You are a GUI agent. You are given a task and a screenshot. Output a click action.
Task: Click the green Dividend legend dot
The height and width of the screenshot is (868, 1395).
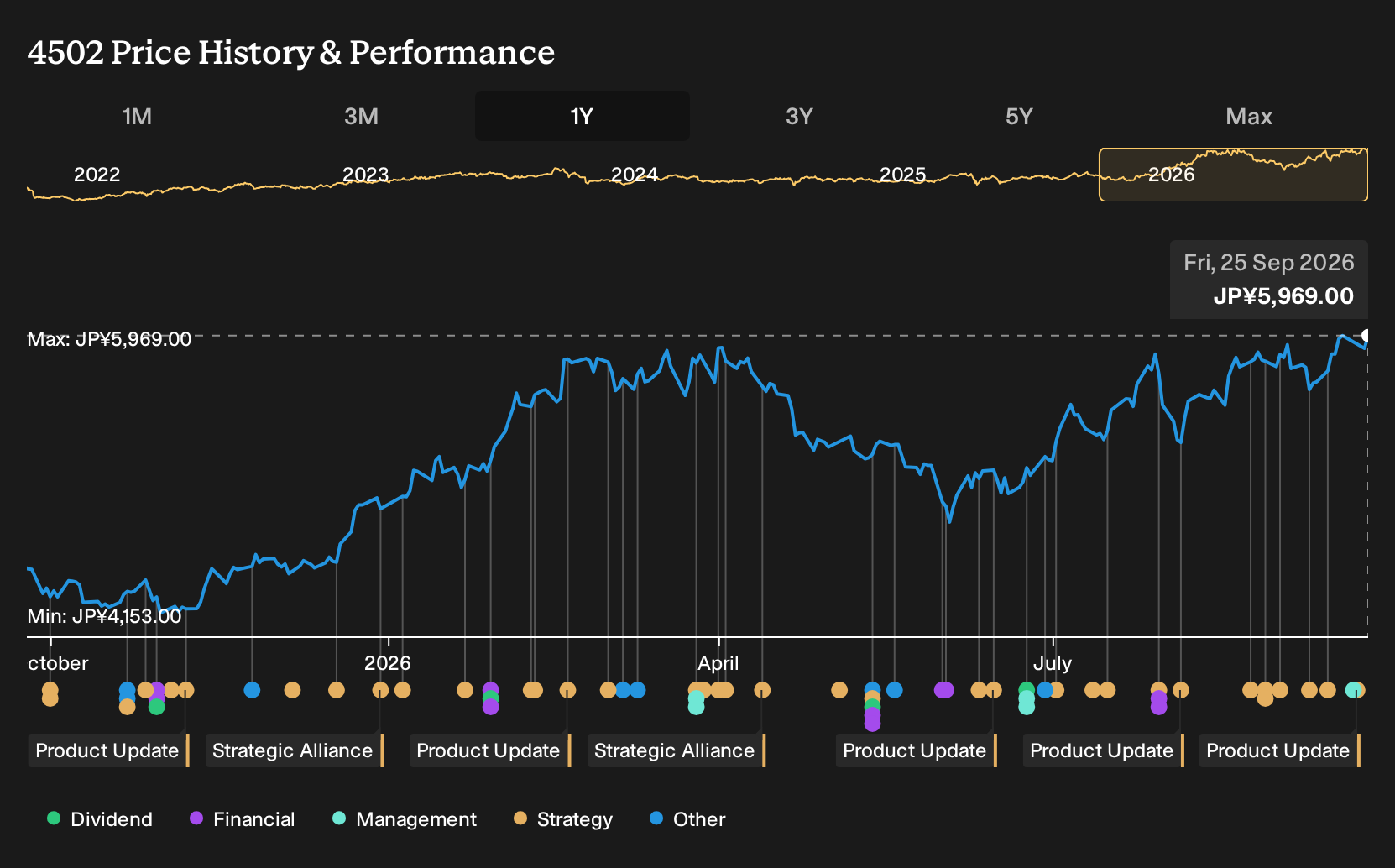(x=54, y=818)
